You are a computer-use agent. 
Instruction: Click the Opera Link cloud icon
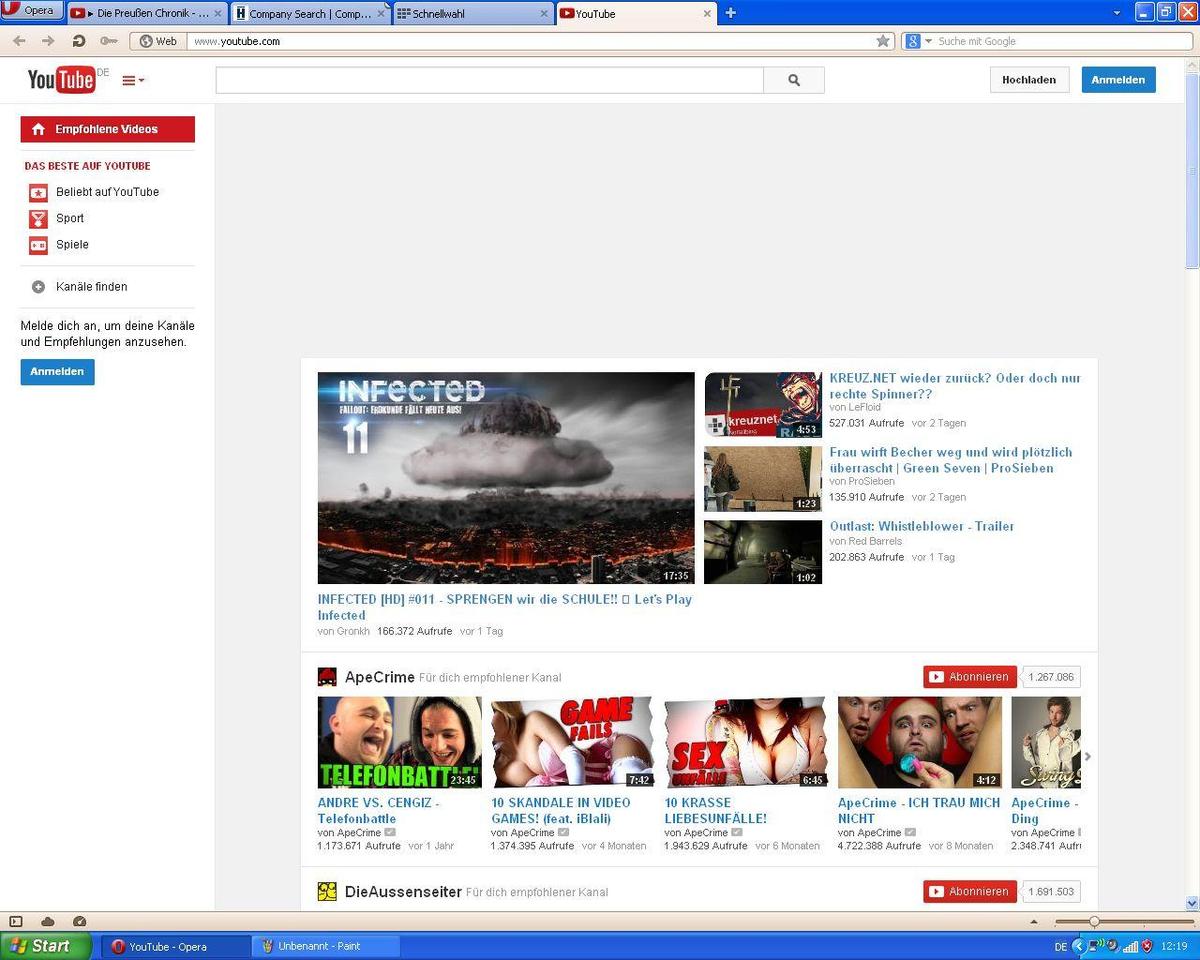(x=48, y=921)
